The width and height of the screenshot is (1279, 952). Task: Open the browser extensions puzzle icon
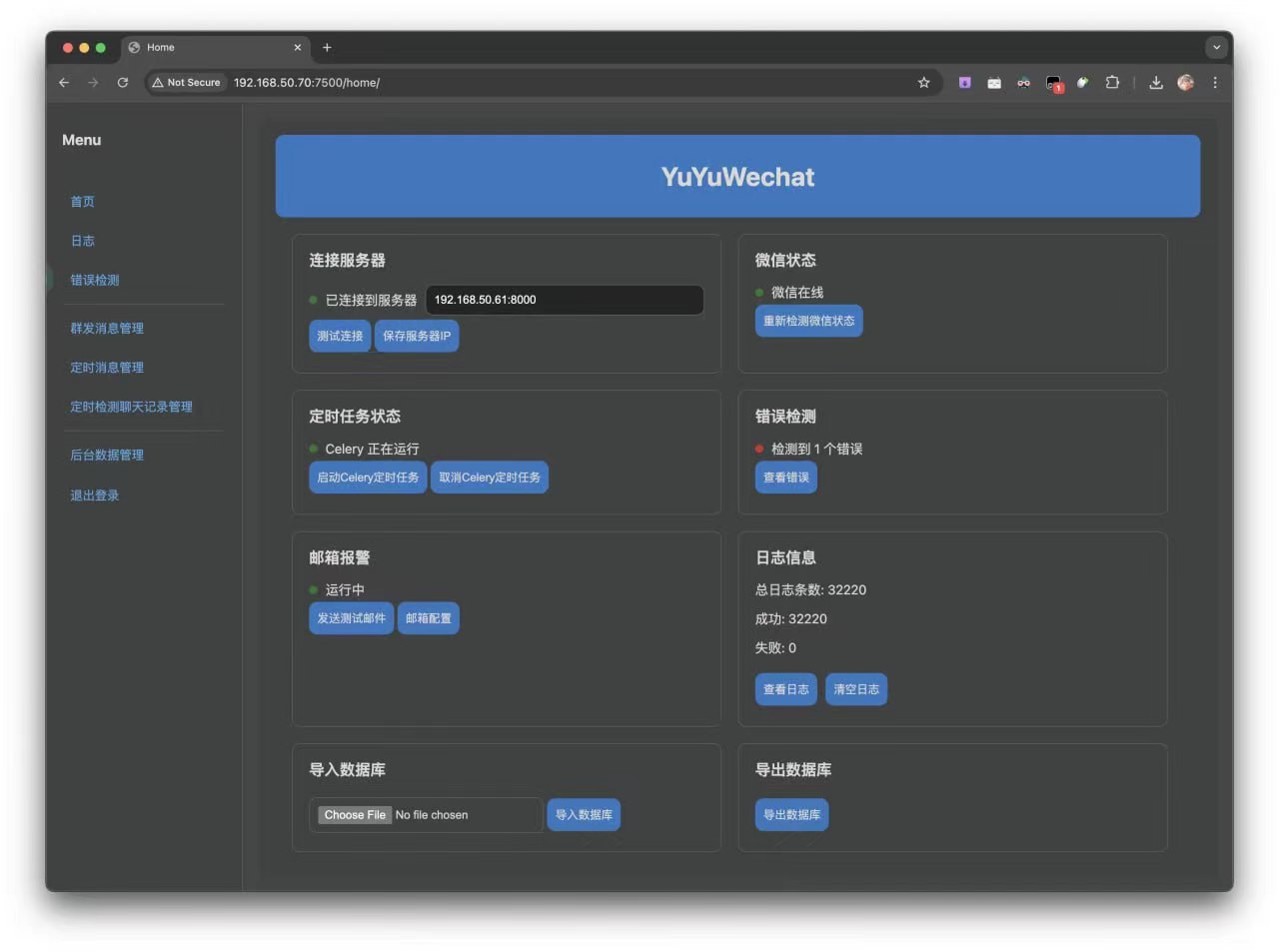pyautogui.click(x=1112, y=83)
